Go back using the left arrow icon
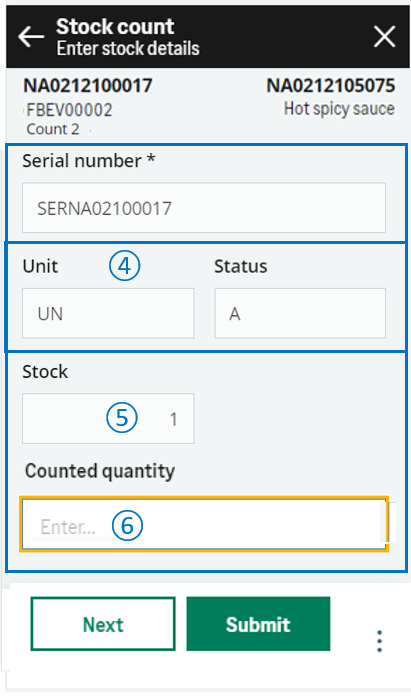This screenshot has height=697, width=411. pos(31,37)
